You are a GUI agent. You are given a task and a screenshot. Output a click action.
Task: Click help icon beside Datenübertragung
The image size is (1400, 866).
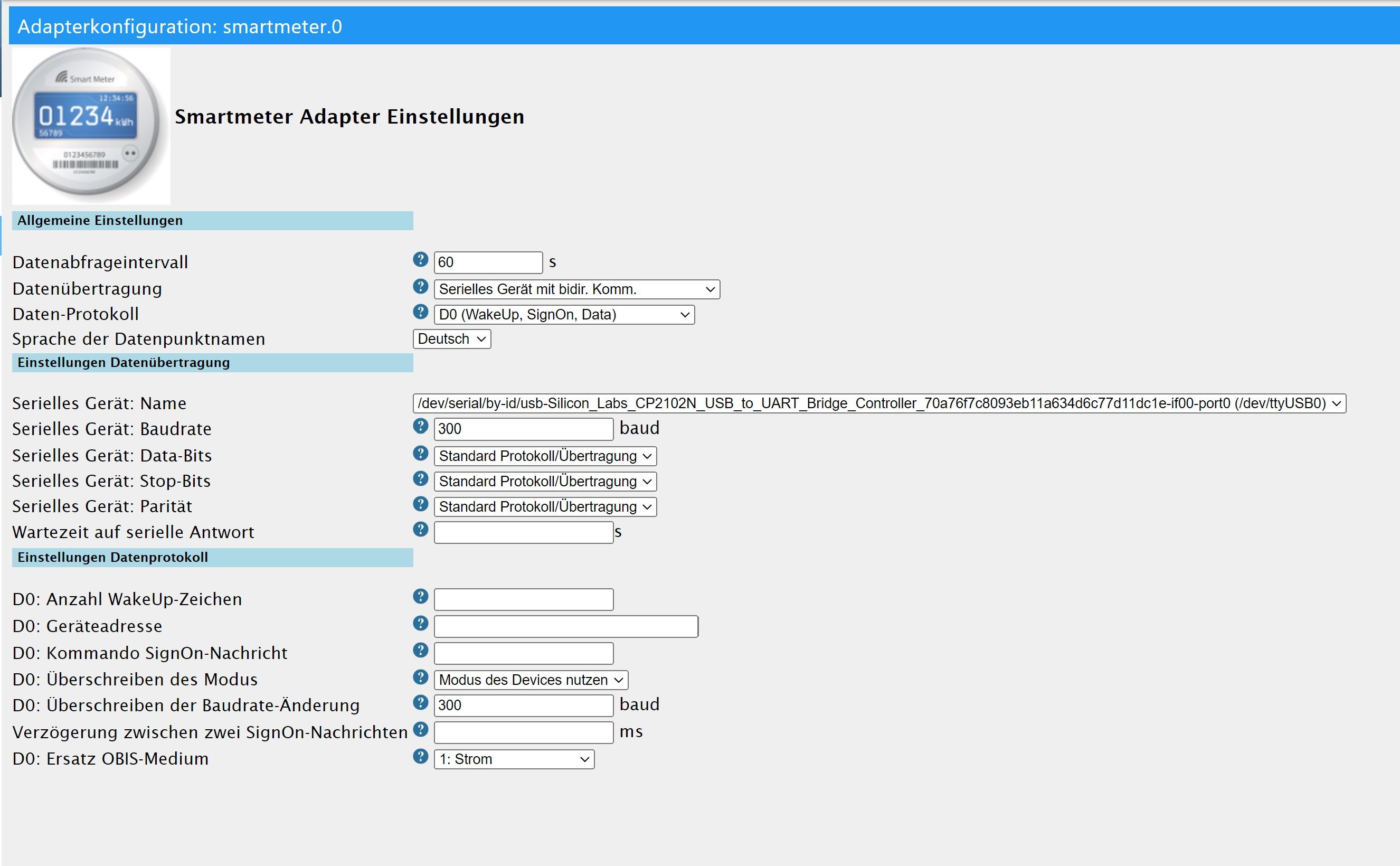pyautogui.click(x=420, y=286)
